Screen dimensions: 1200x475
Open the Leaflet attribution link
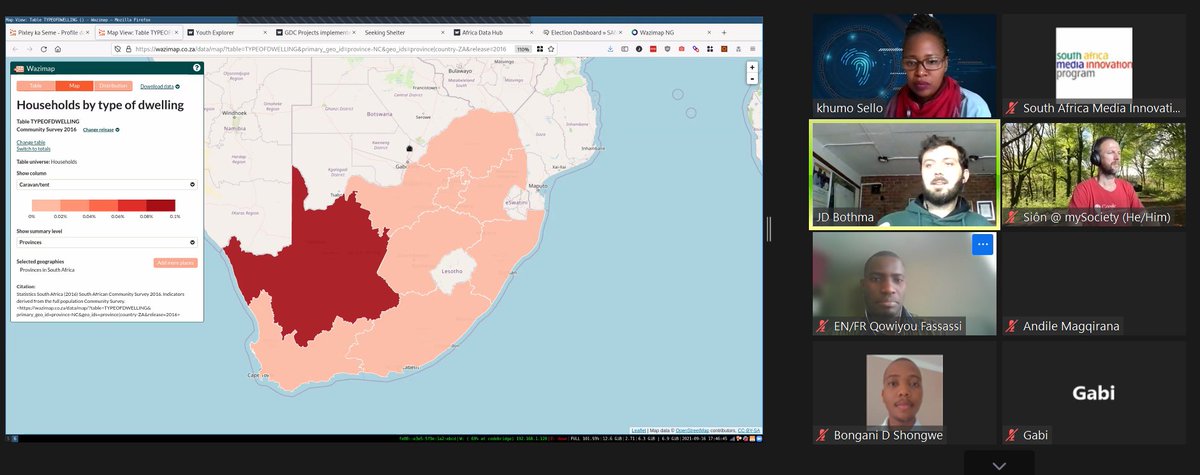638,430
